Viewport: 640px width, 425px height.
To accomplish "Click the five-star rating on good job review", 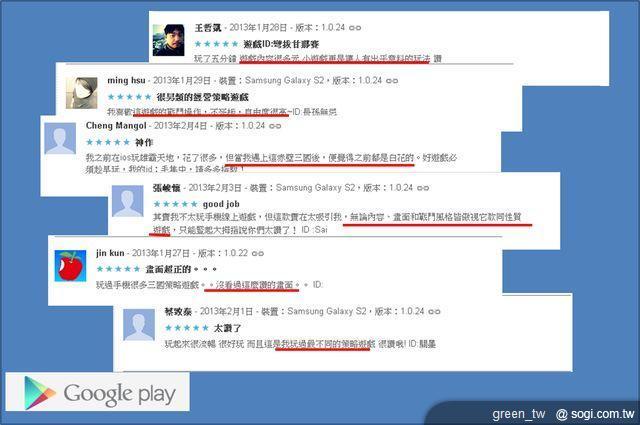I will coord(176,204).
